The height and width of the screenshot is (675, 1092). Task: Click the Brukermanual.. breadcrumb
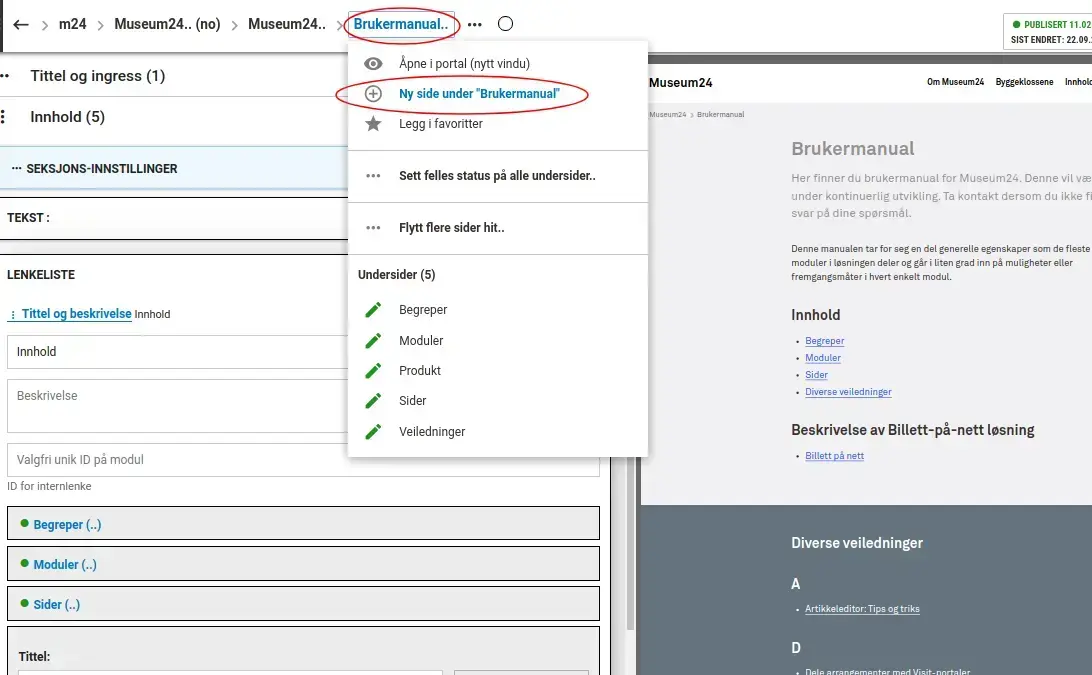(x=400, y=24)
